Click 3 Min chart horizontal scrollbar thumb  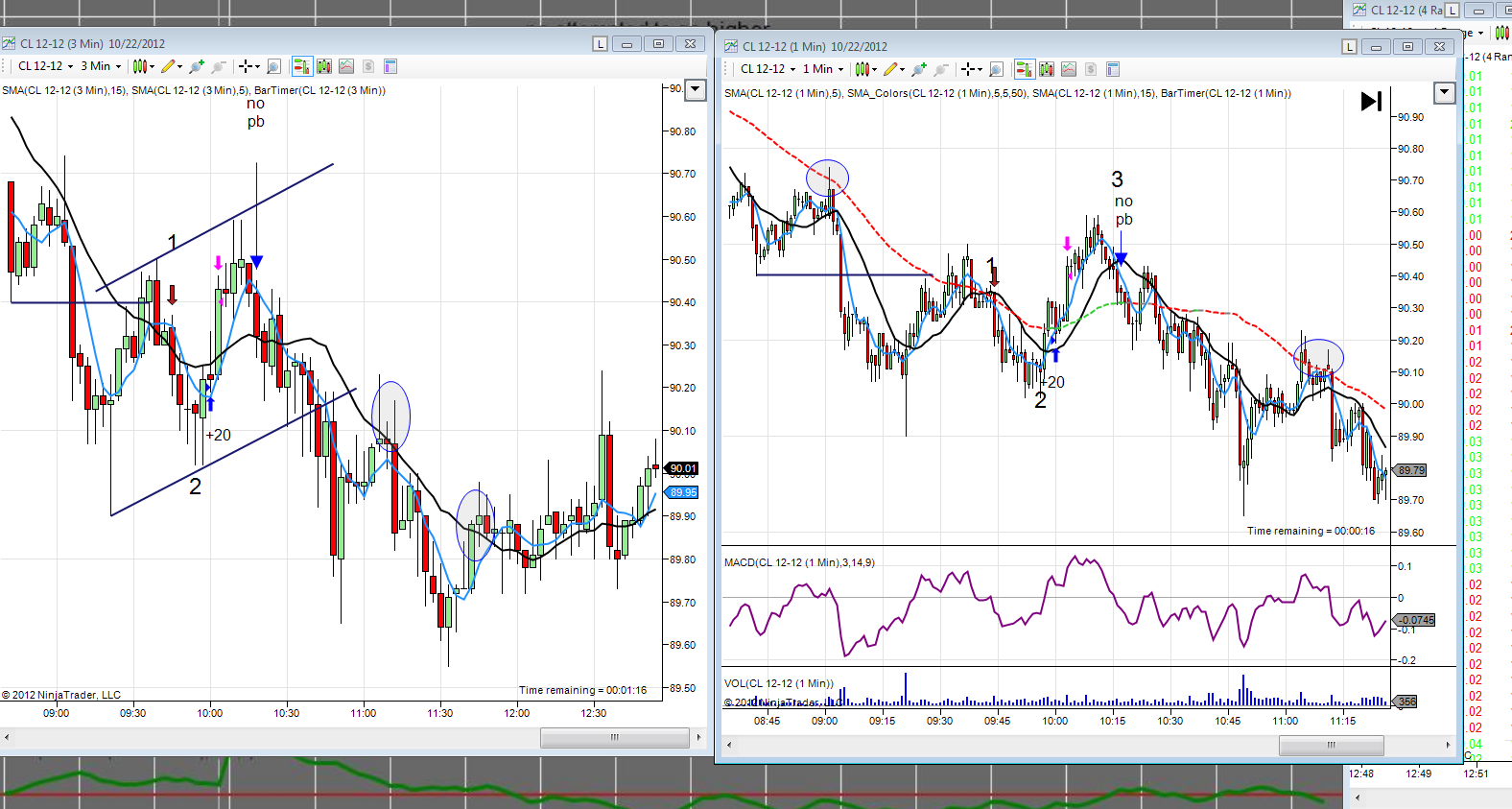pos(615,737)
